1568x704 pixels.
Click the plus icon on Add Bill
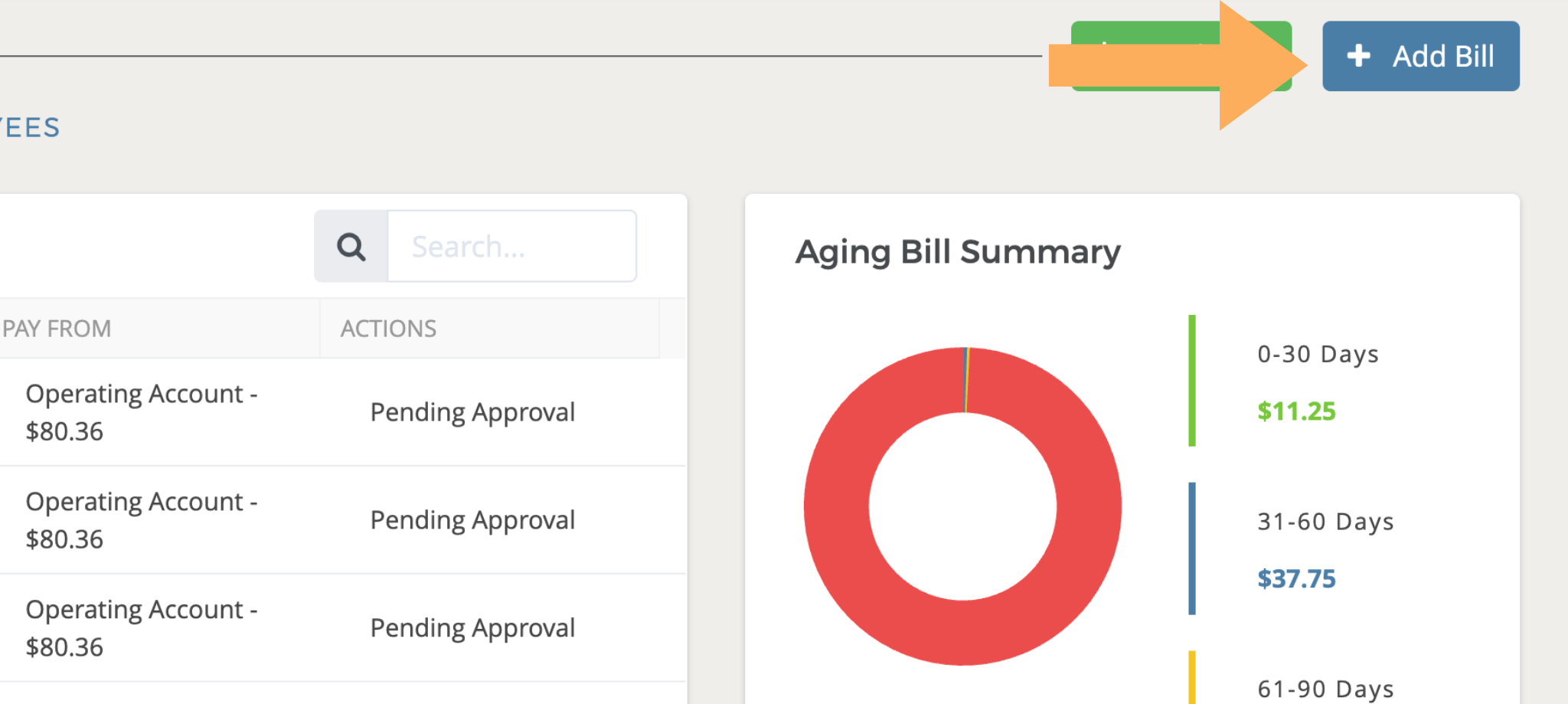click(x=1358, y=56)
